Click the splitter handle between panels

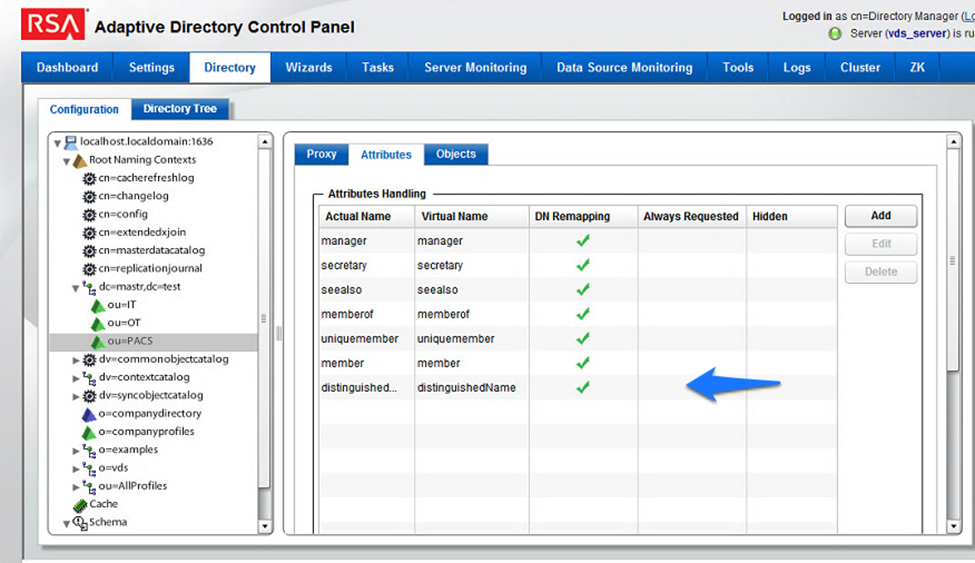coord(279,333)
